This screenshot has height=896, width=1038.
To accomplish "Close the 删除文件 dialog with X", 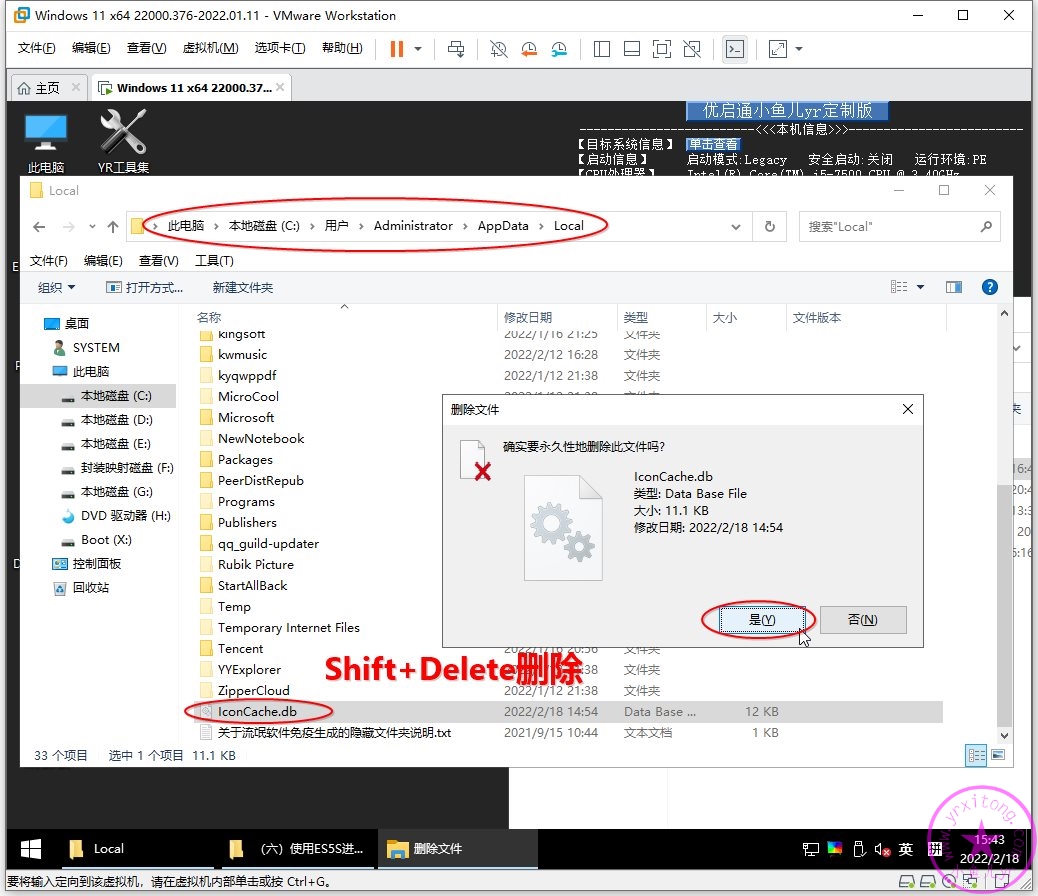I will tap(908, 409).
